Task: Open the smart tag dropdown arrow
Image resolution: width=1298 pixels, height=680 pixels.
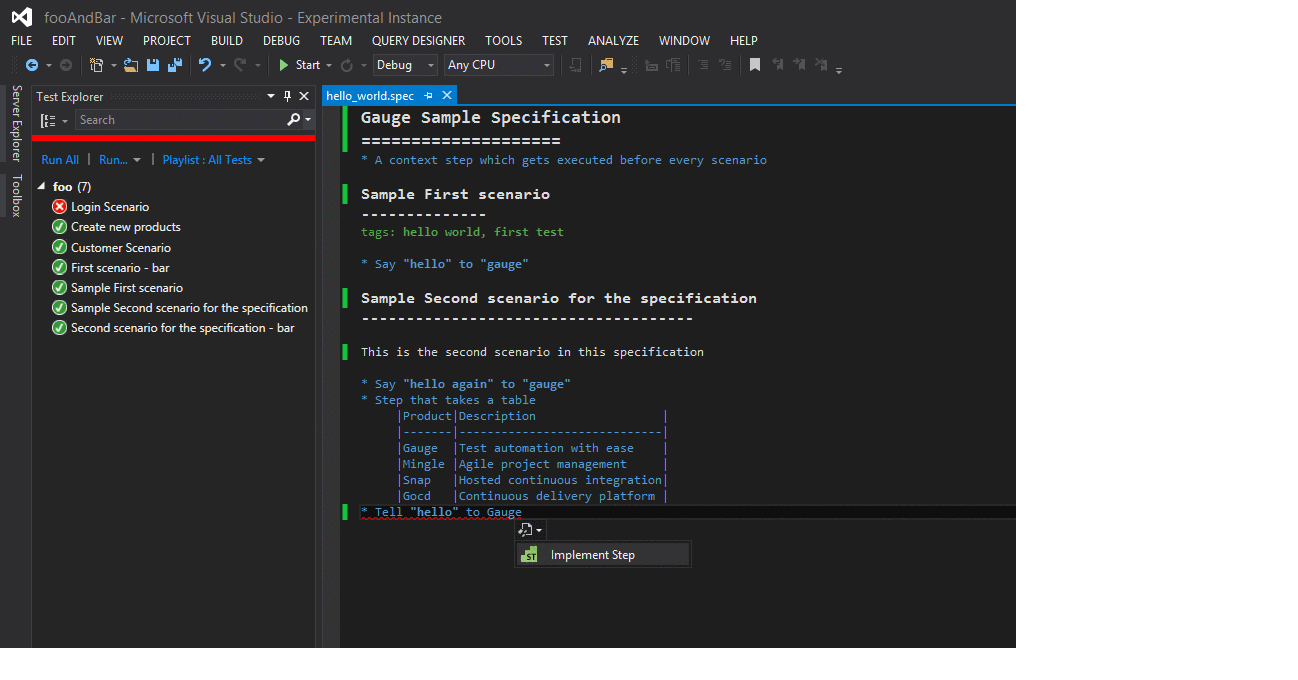Action: pos(539,530)
